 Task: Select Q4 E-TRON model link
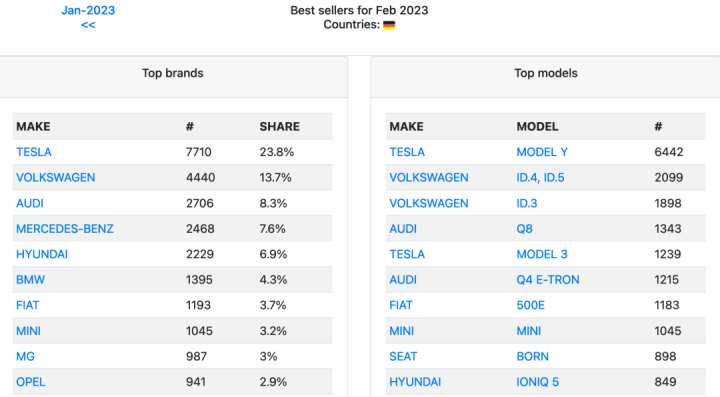548,280
